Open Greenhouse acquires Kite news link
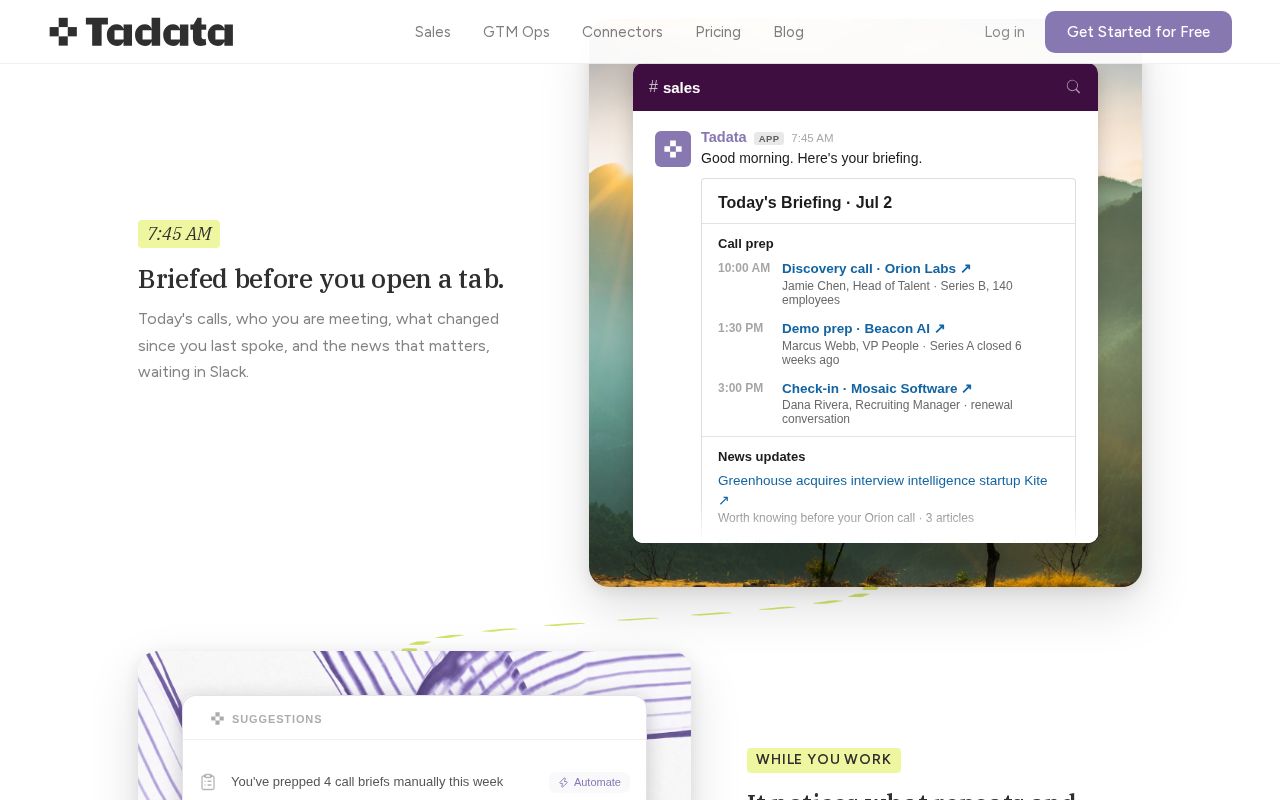 pyautogui.click(x=883, y=490)
